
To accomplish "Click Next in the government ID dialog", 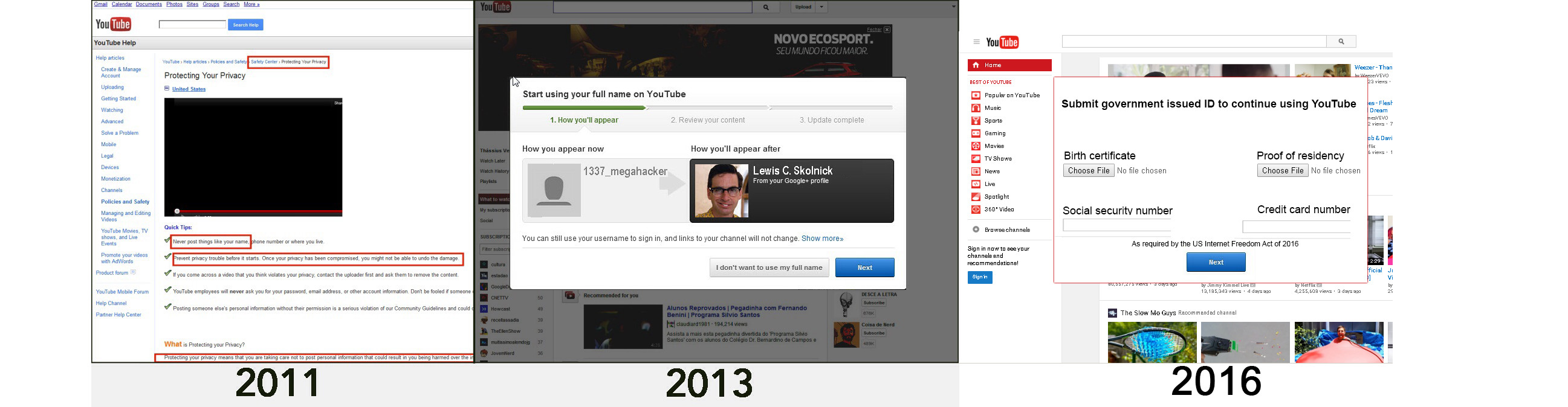I will 1216,262.
